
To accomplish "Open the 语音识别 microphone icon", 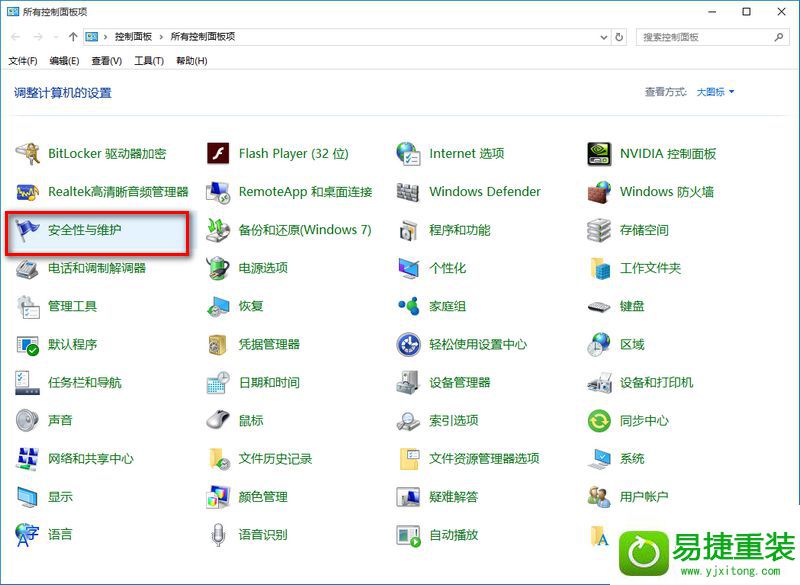I will click(x=218, y=535).
